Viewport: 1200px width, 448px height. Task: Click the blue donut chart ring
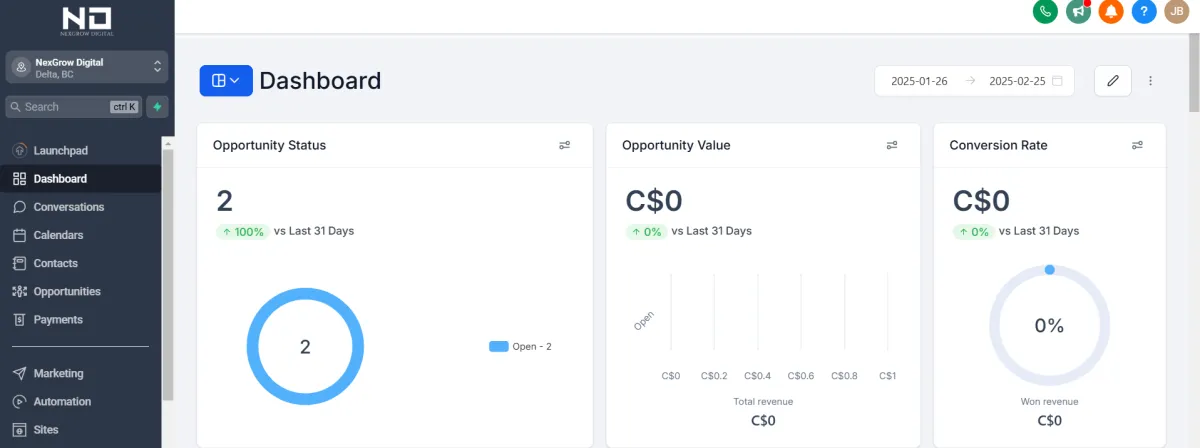[253, 347]
